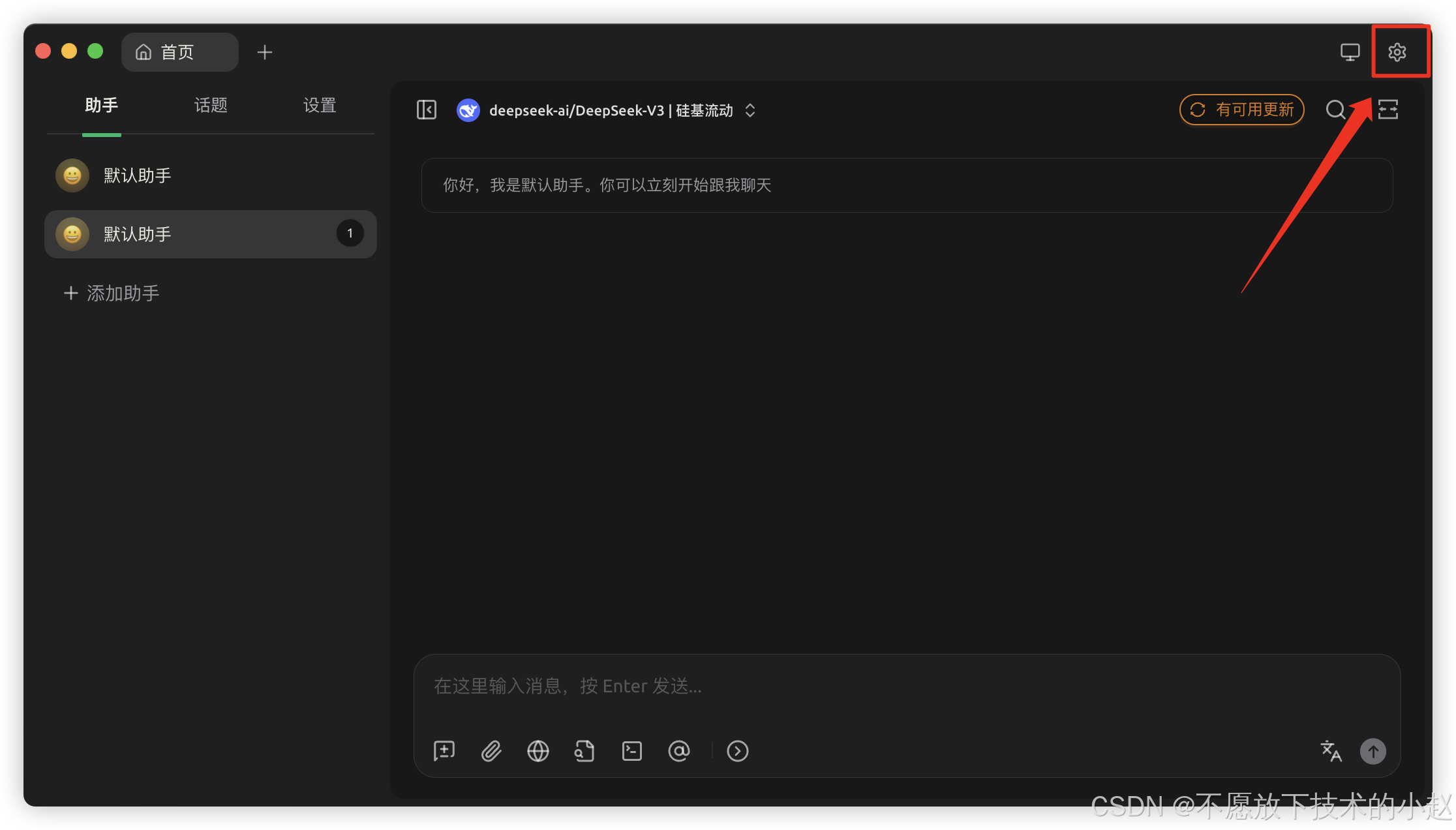The image size is (1456, 830).
Task: Select the first 默认助手 entry
Action: coord(211,176)
